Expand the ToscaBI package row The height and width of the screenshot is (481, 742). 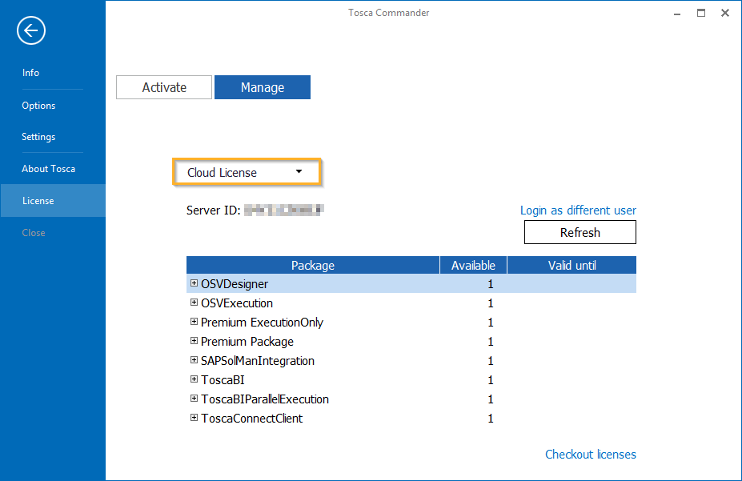(x=194, y=380)
